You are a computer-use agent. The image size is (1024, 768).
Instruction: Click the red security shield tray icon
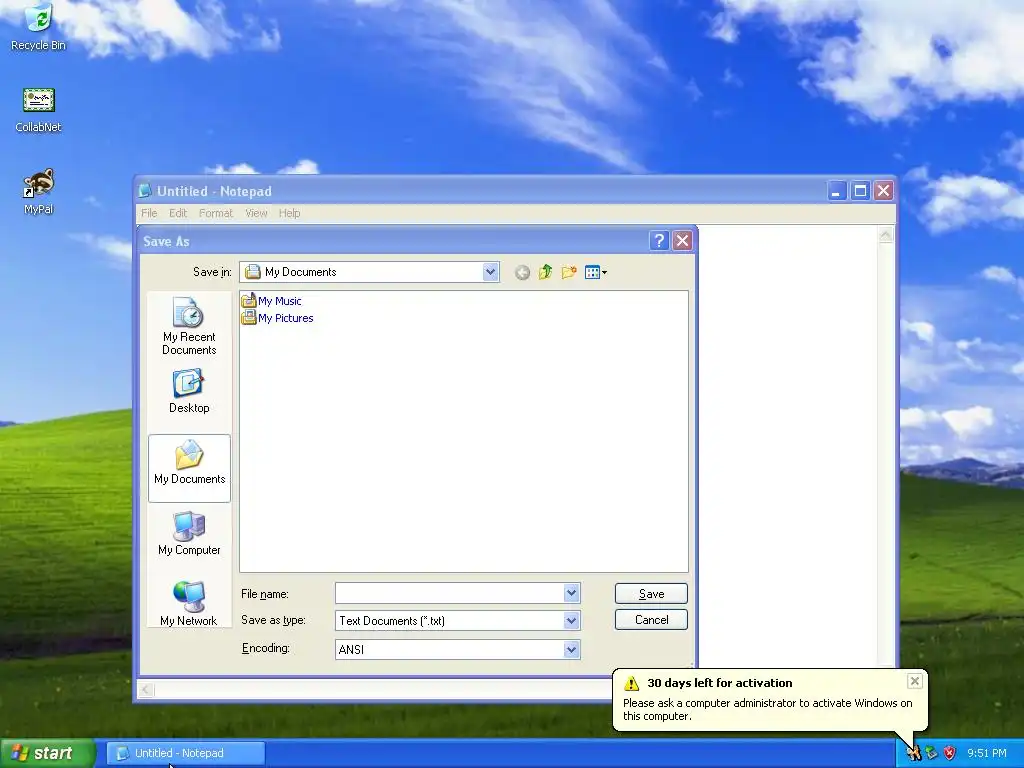coord(950,753)
